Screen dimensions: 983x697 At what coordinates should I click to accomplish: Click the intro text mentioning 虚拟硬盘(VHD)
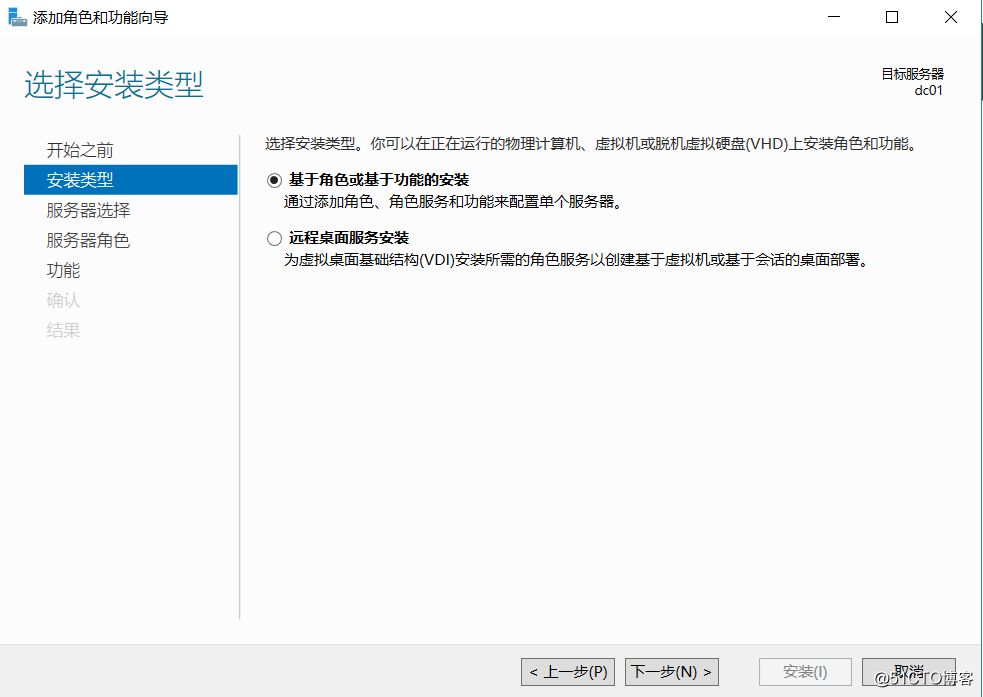pos(592,144)
